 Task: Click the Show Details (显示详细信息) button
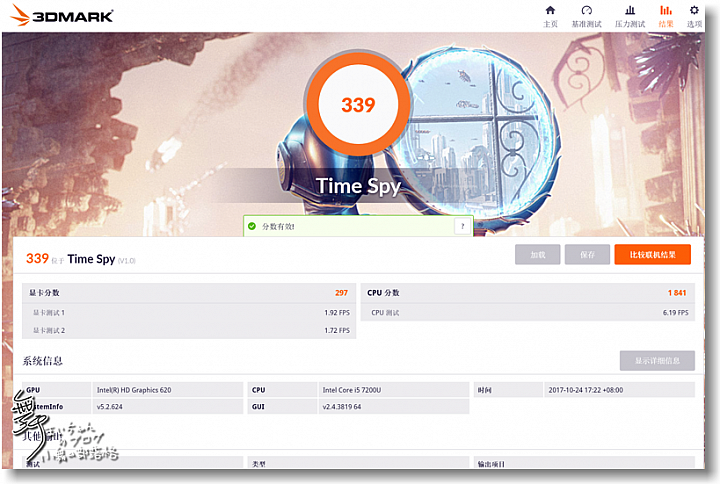(657, 360)
